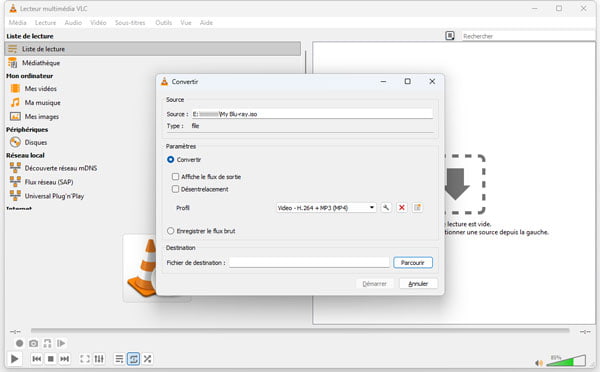
Task: Skip to previous media track
Action: tap(37, 359)
